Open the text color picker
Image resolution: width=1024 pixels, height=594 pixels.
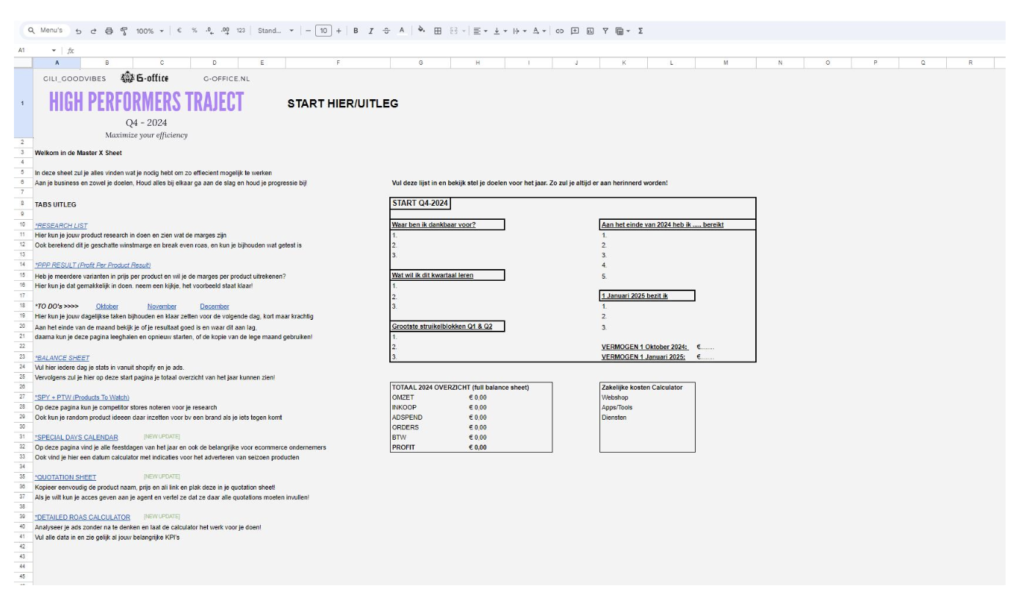(x=402, y=31)
